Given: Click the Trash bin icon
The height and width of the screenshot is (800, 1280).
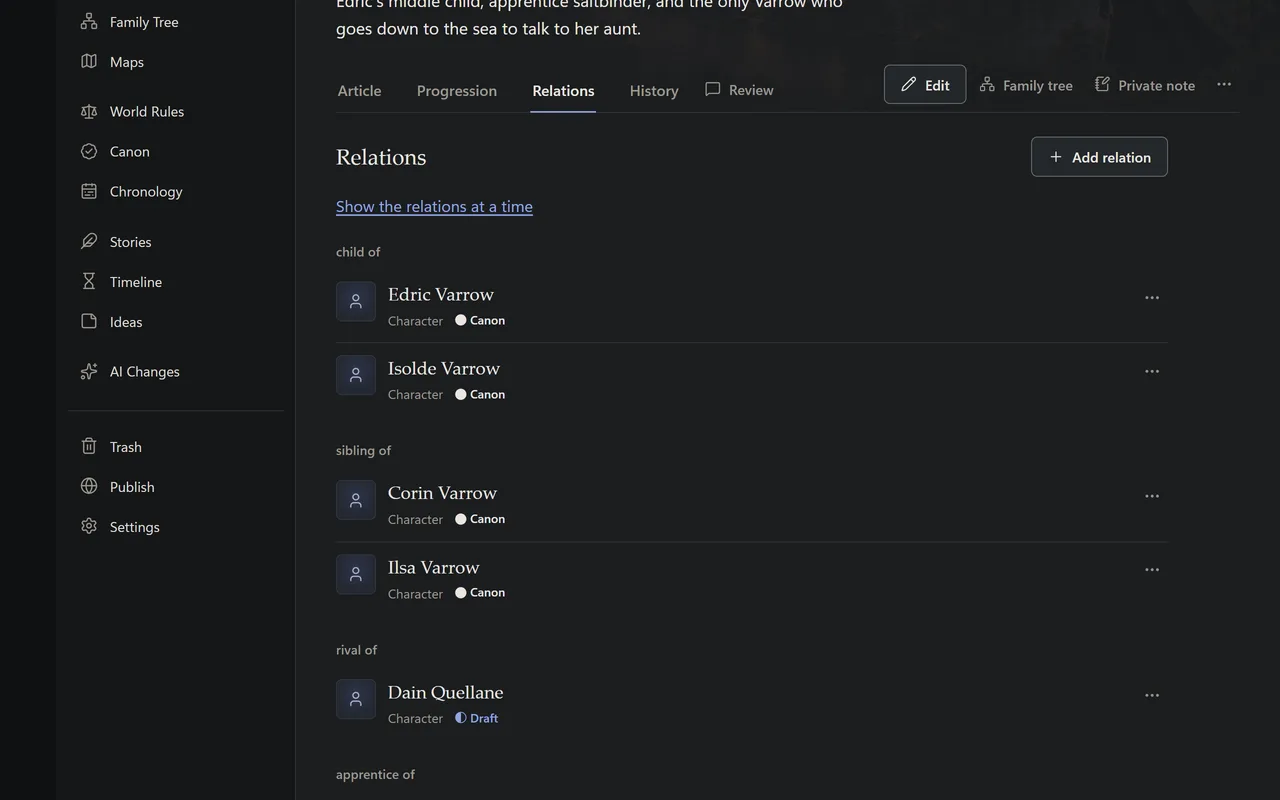Looking at the screenshot, I should tap(89, 446).
